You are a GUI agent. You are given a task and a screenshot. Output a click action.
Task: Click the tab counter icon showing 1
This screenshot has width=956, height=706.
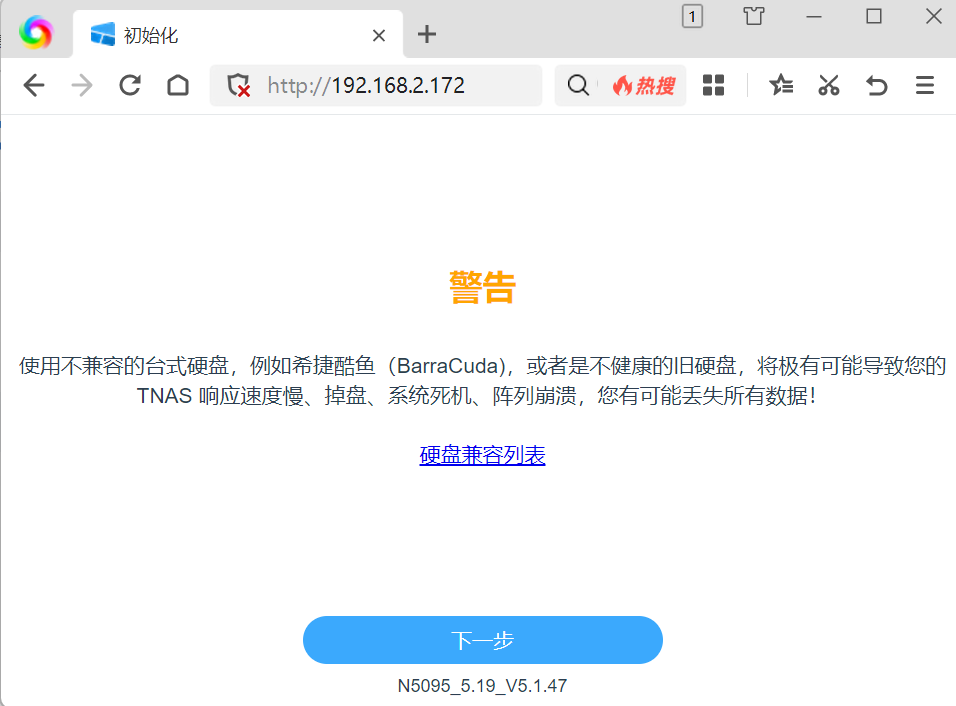[x=692, y=16]
